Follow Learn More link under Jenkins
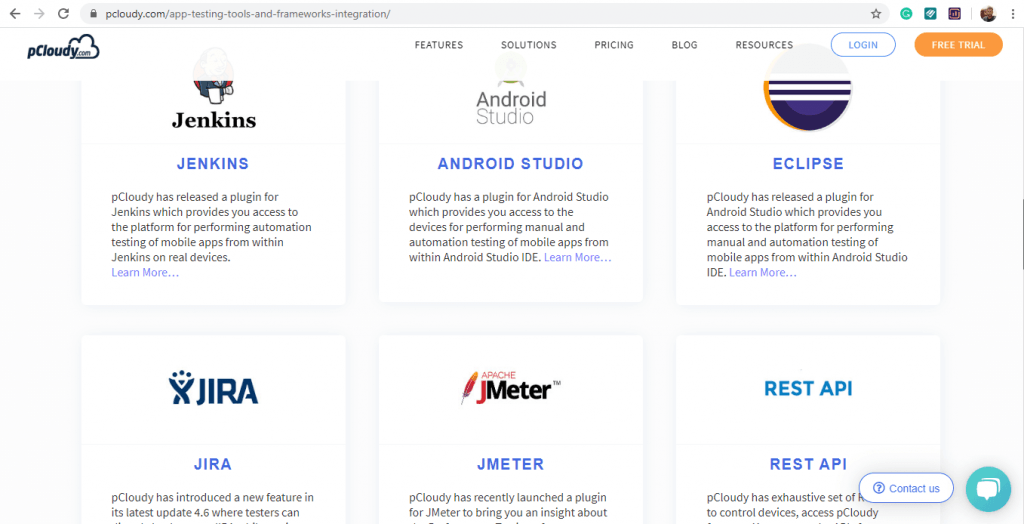The width and height of the screenshot is (1024, 524). (x=145, y=273)
